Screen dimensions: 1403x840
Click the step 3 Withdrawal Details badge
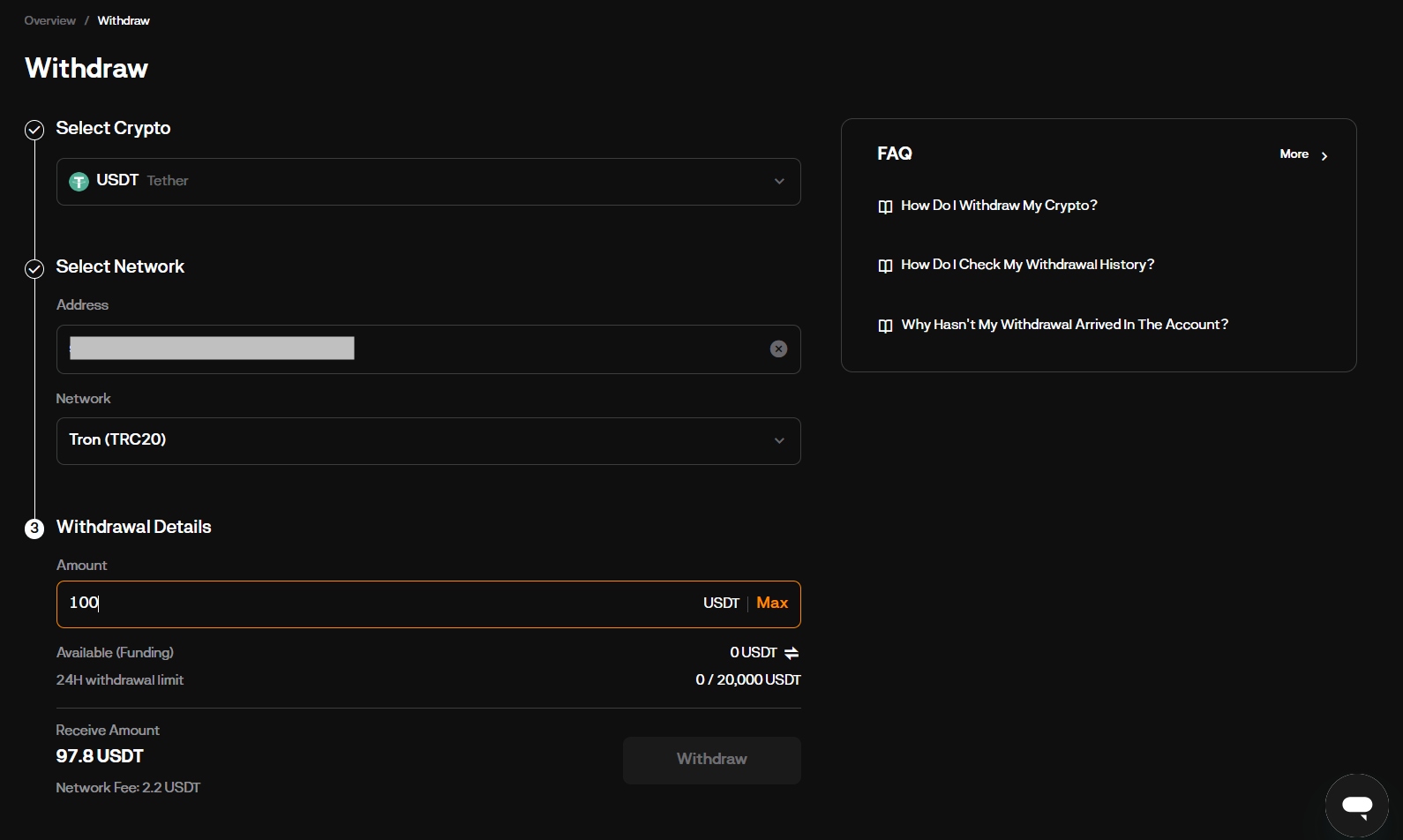[x=34, y=529]
